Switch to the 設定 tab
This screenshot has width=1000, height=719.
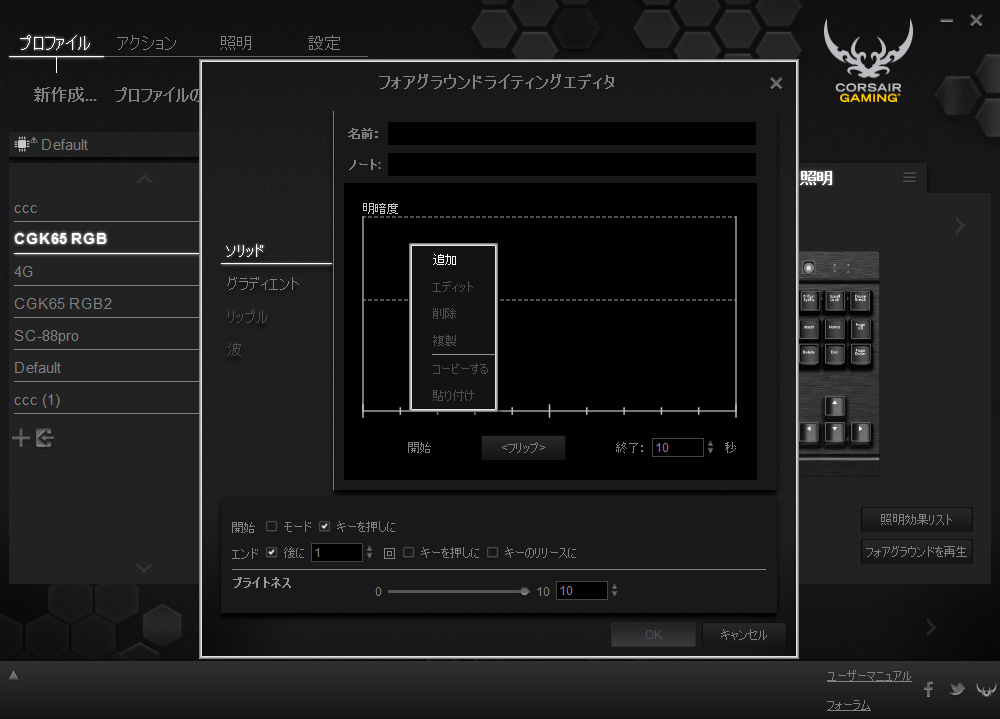coord(325,43)
